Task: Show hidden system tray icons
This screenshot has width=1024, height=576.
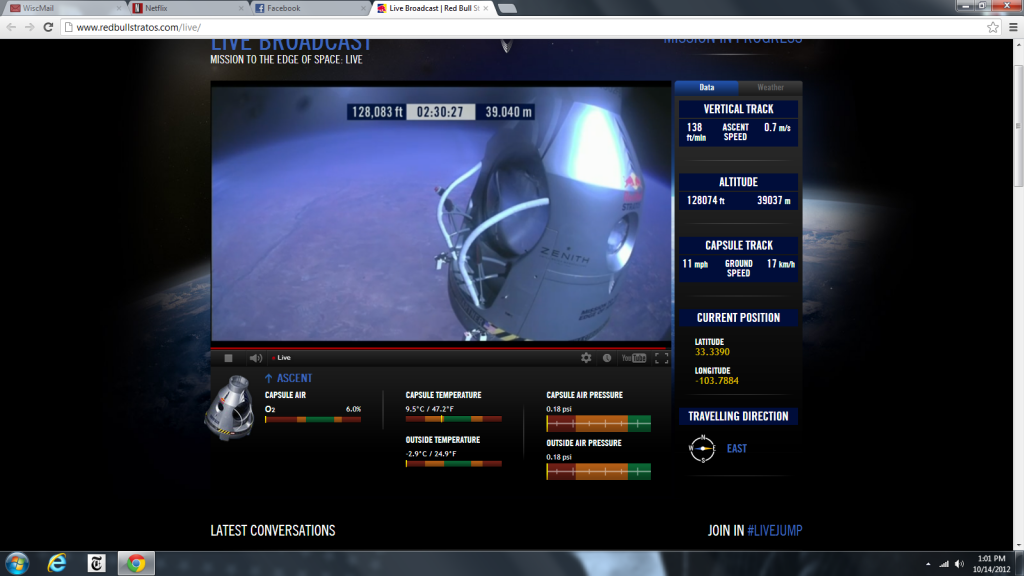Action: point(928,564)
